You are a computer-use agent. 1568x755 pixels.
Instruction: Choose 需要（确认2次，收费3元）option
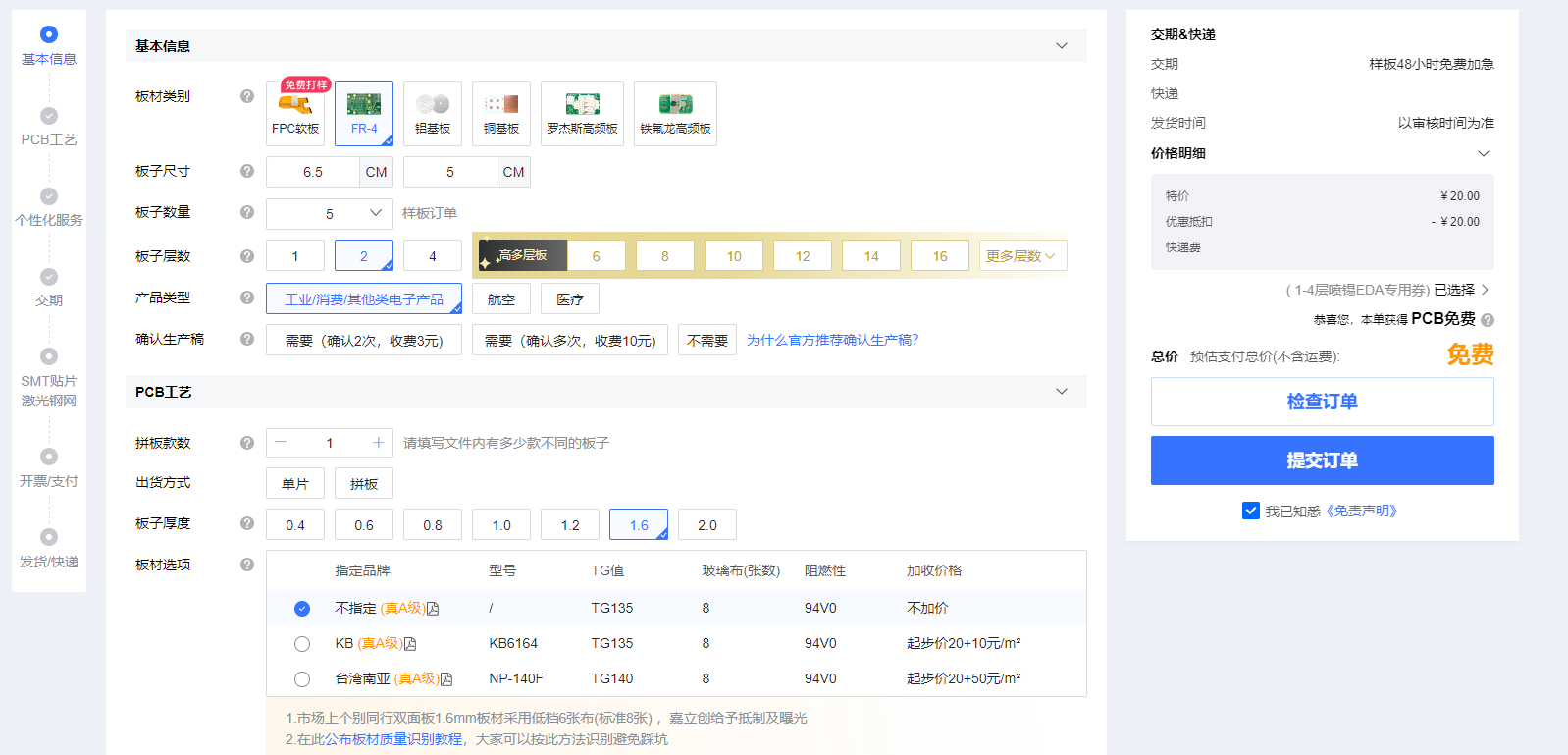pyautogui.click(x=364, y=340)
